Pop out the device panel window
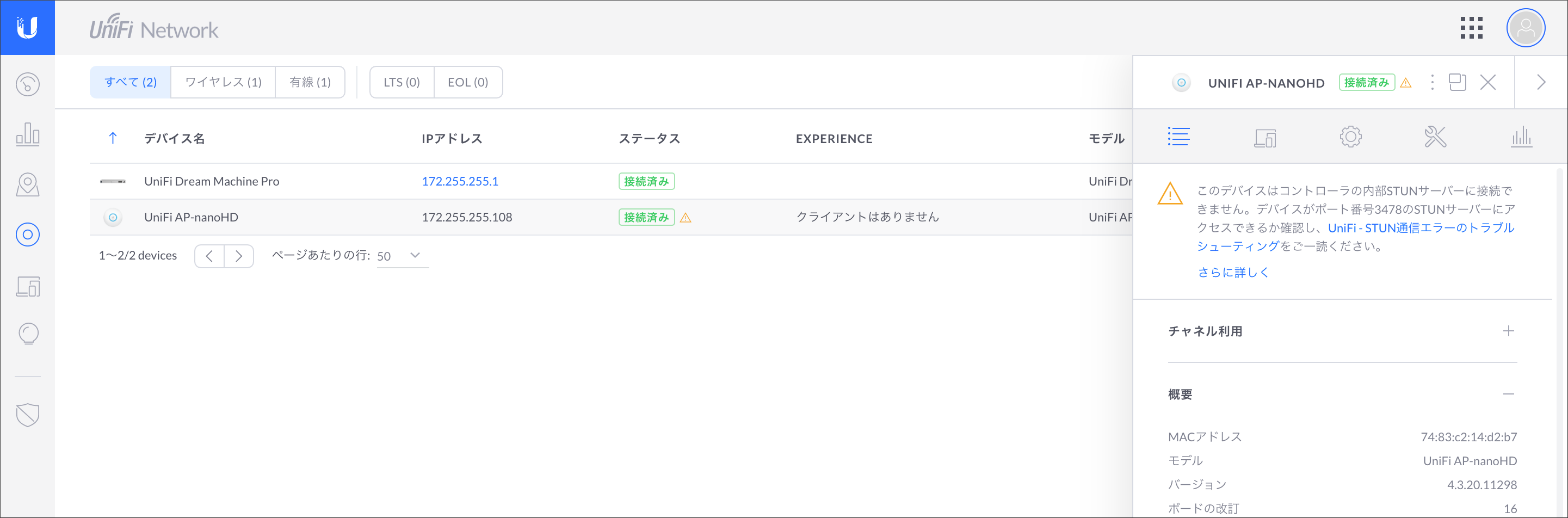The width and height of the screenshot is (1568, 518). tap(1457, 82)
